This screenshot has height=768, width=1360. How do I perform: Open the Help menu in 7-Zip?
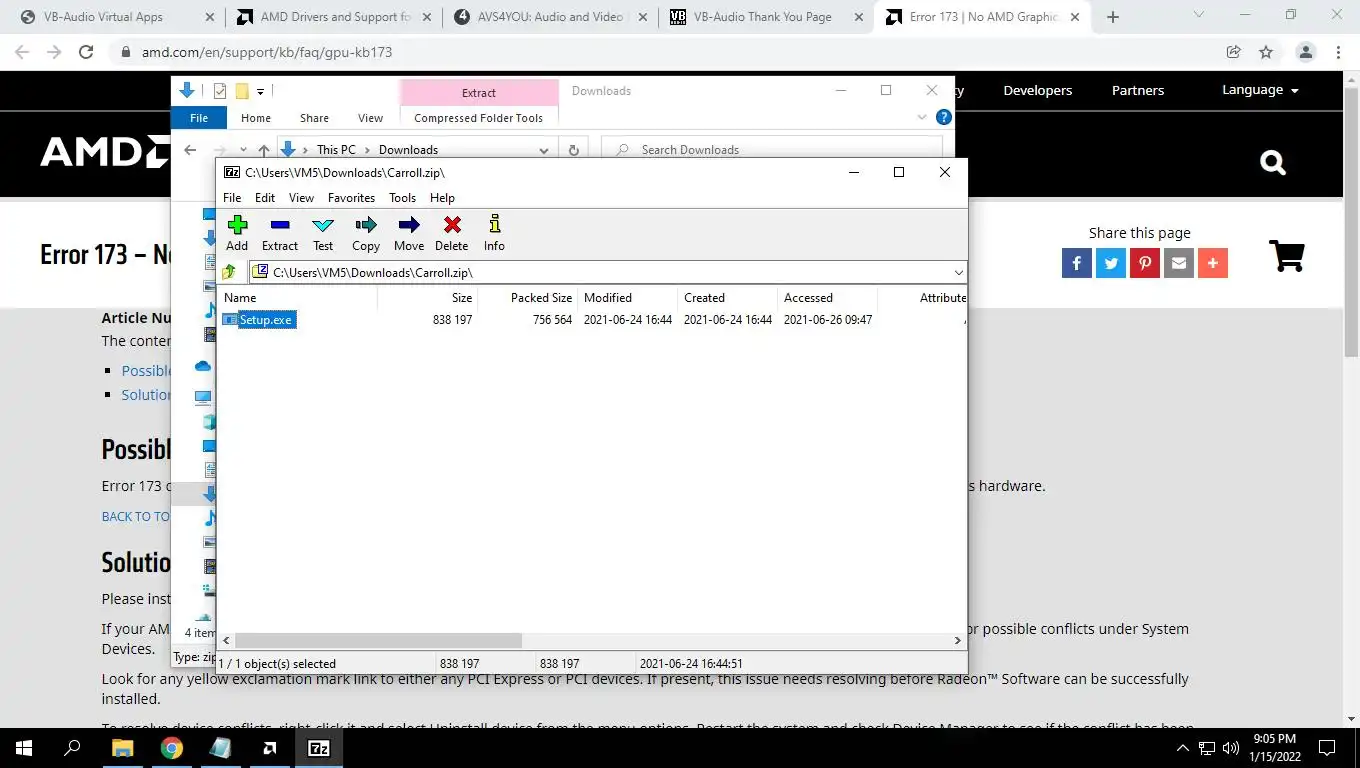442,198
